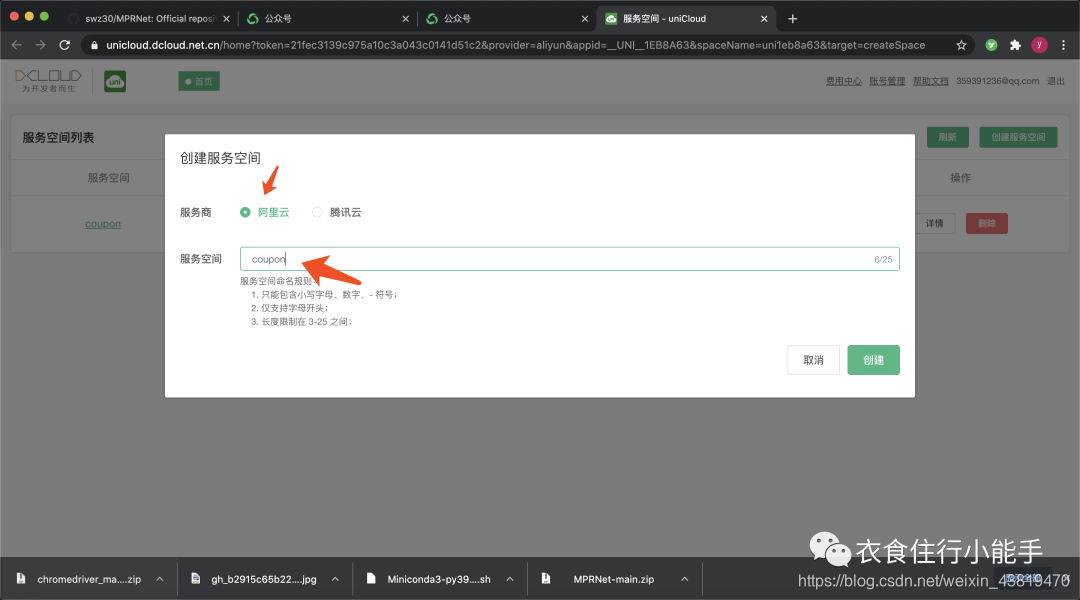Image resolution: width=1080 pixels, height=600 pixels.
Task: Click the 详情 button in coupon row
Action: click(x=934, y=223)
